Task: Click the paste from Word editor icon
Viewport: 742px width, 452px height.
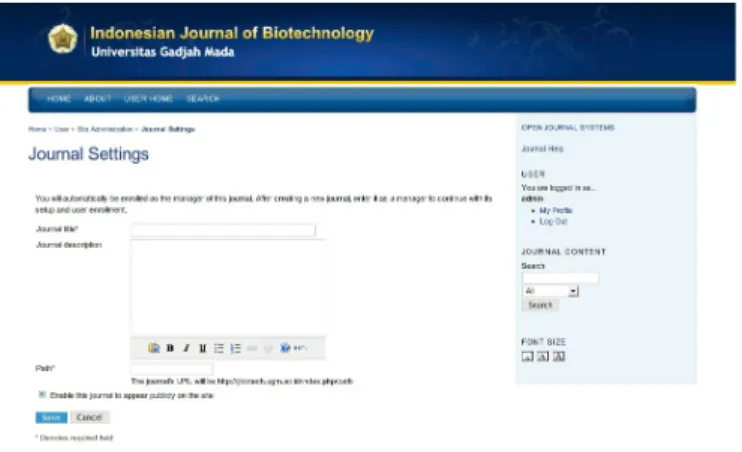Action: click(x=154, y=348)
